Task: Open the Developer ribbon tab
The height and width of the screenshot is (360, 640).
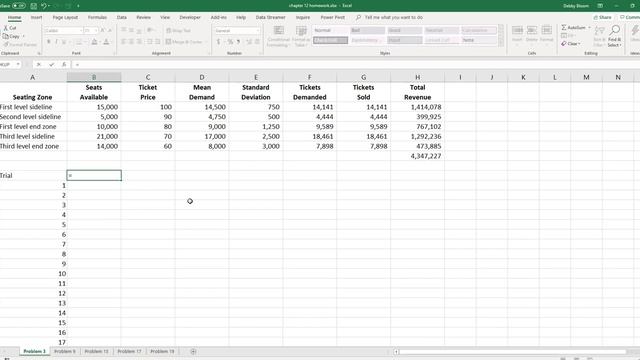Action: [x=190, y=18]
